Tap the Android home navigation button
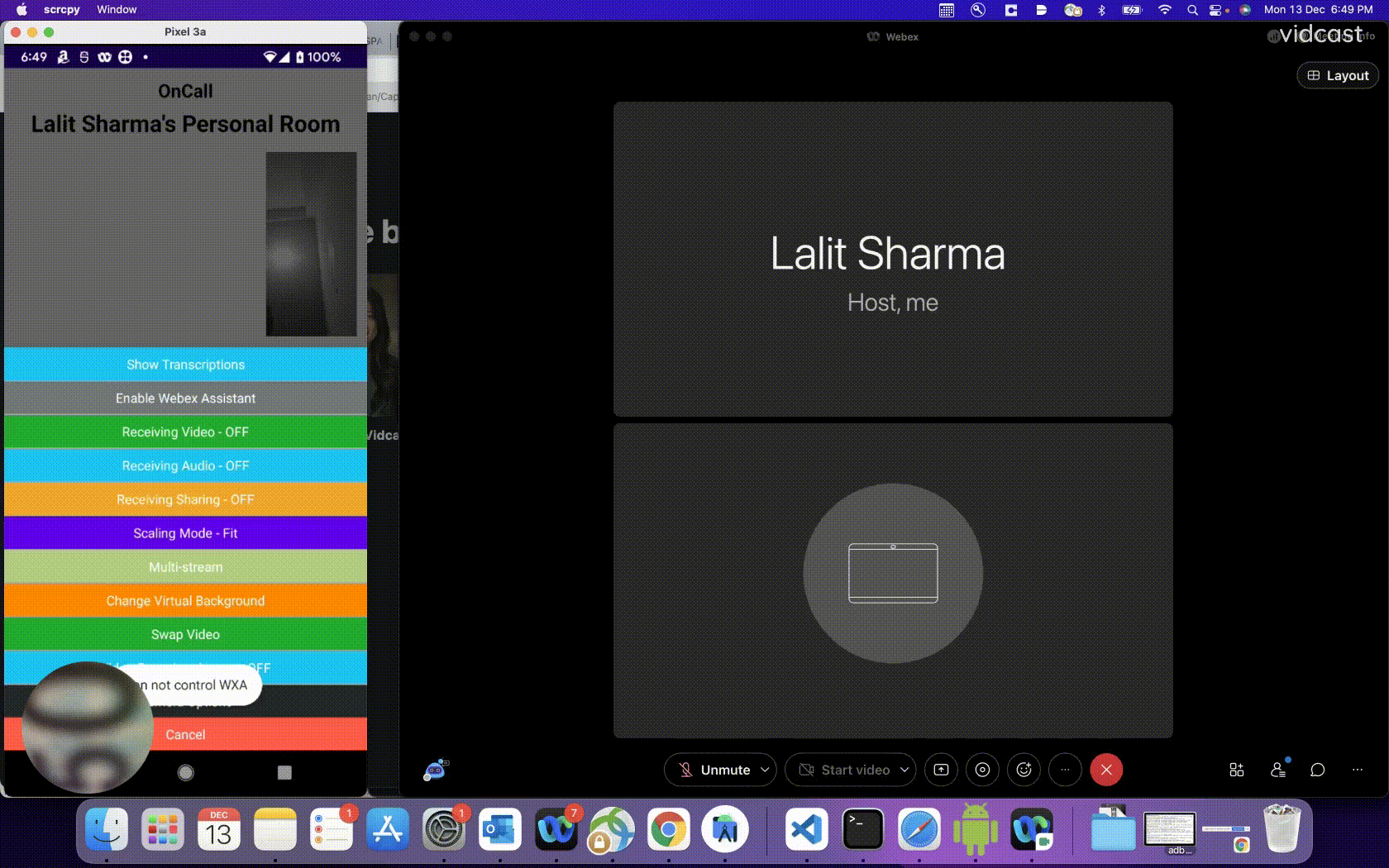The height and width of the screenshot is (868, 1389). [x=185, y=772]
